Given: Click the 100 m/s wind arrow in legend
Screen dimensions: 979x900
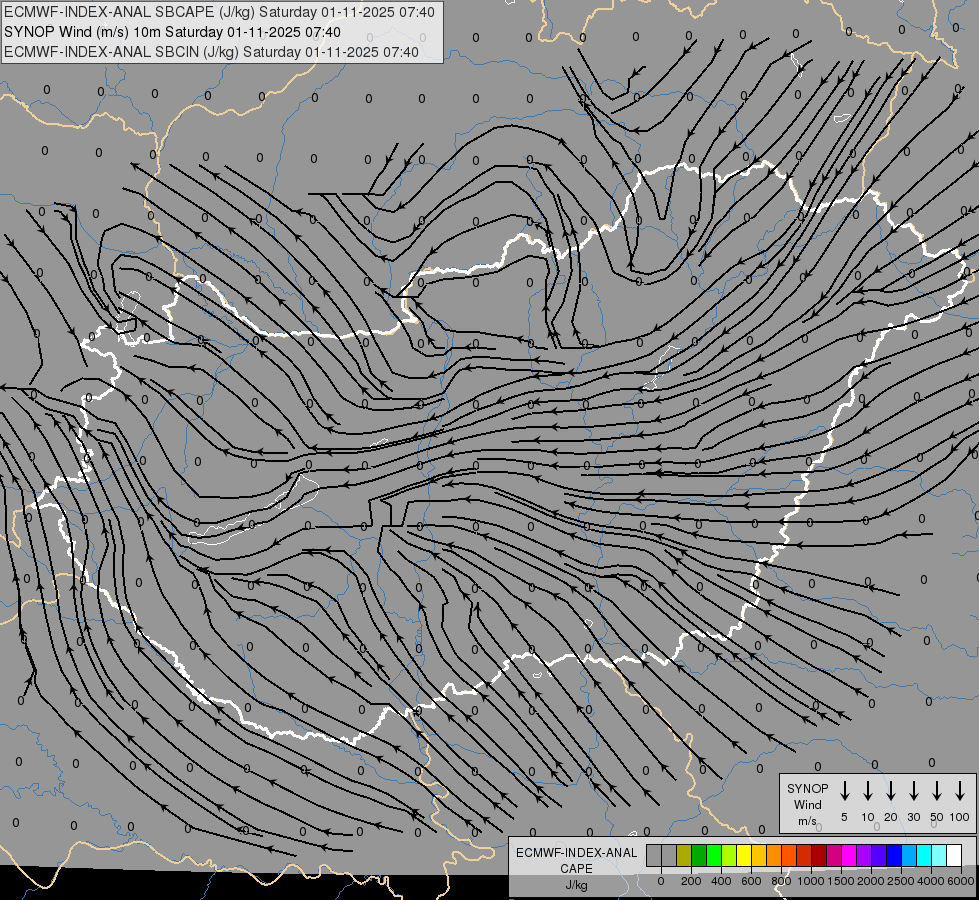Looking at the screenshot, I should 960,790.
